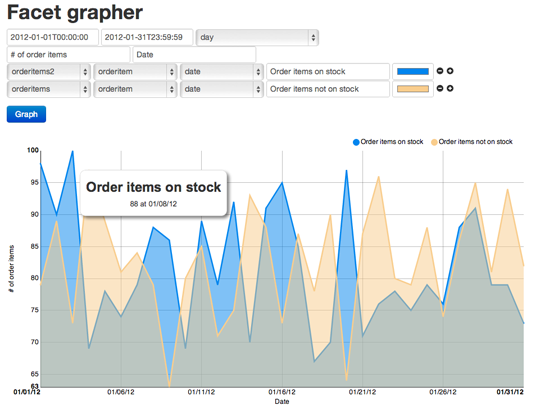The image size is (540, 414).
Task: Click the '# of order items' axis label field
Action: pyautogui.click(x=69, y=55)
